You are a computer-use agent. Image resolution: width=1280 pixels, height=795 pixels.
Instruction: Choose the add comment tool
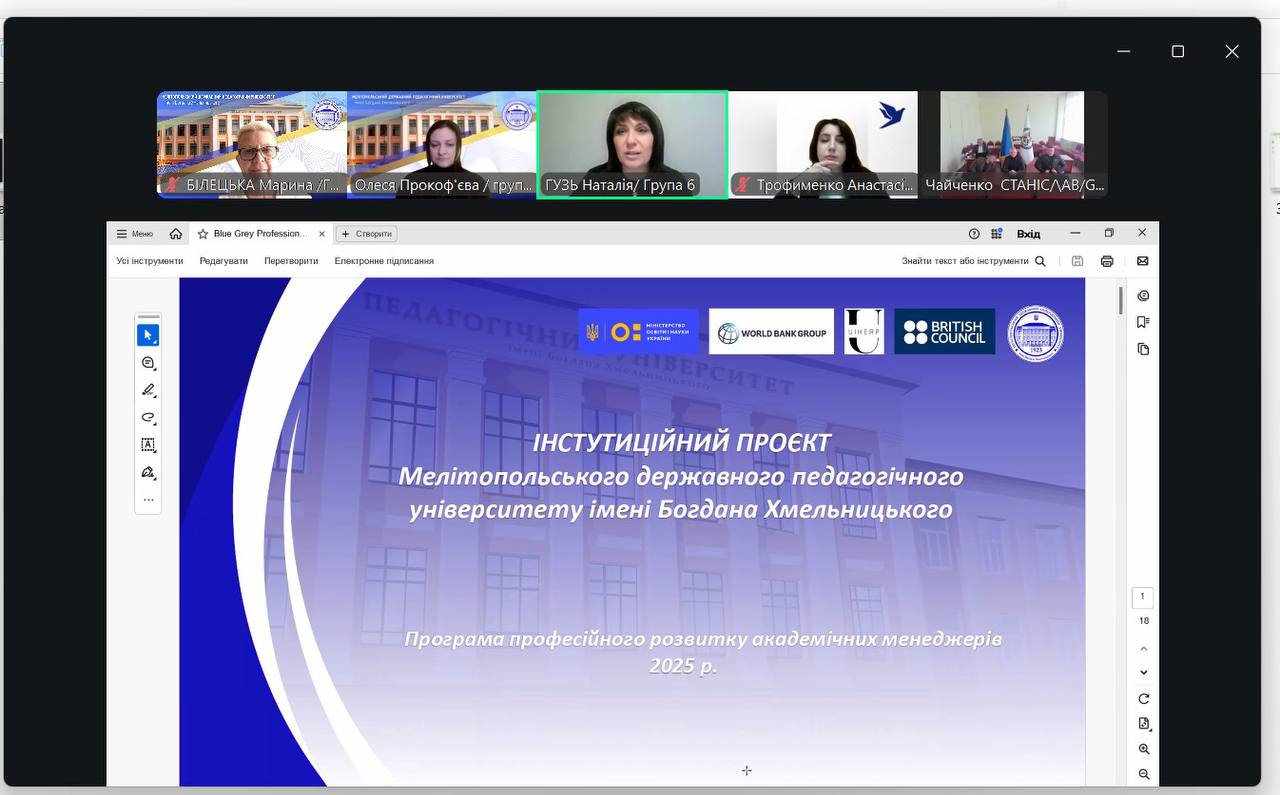pyautogui.click(x=148, y=363)
